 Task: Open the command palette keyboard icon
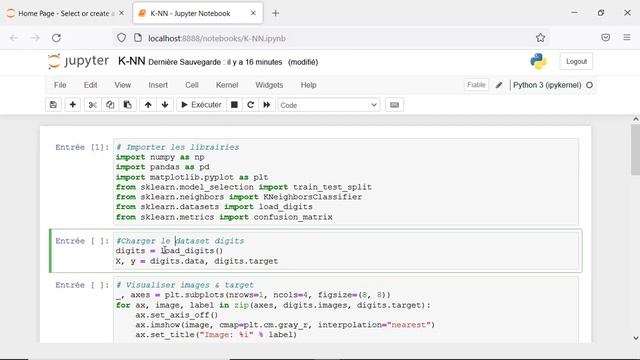tap(394, 105)
